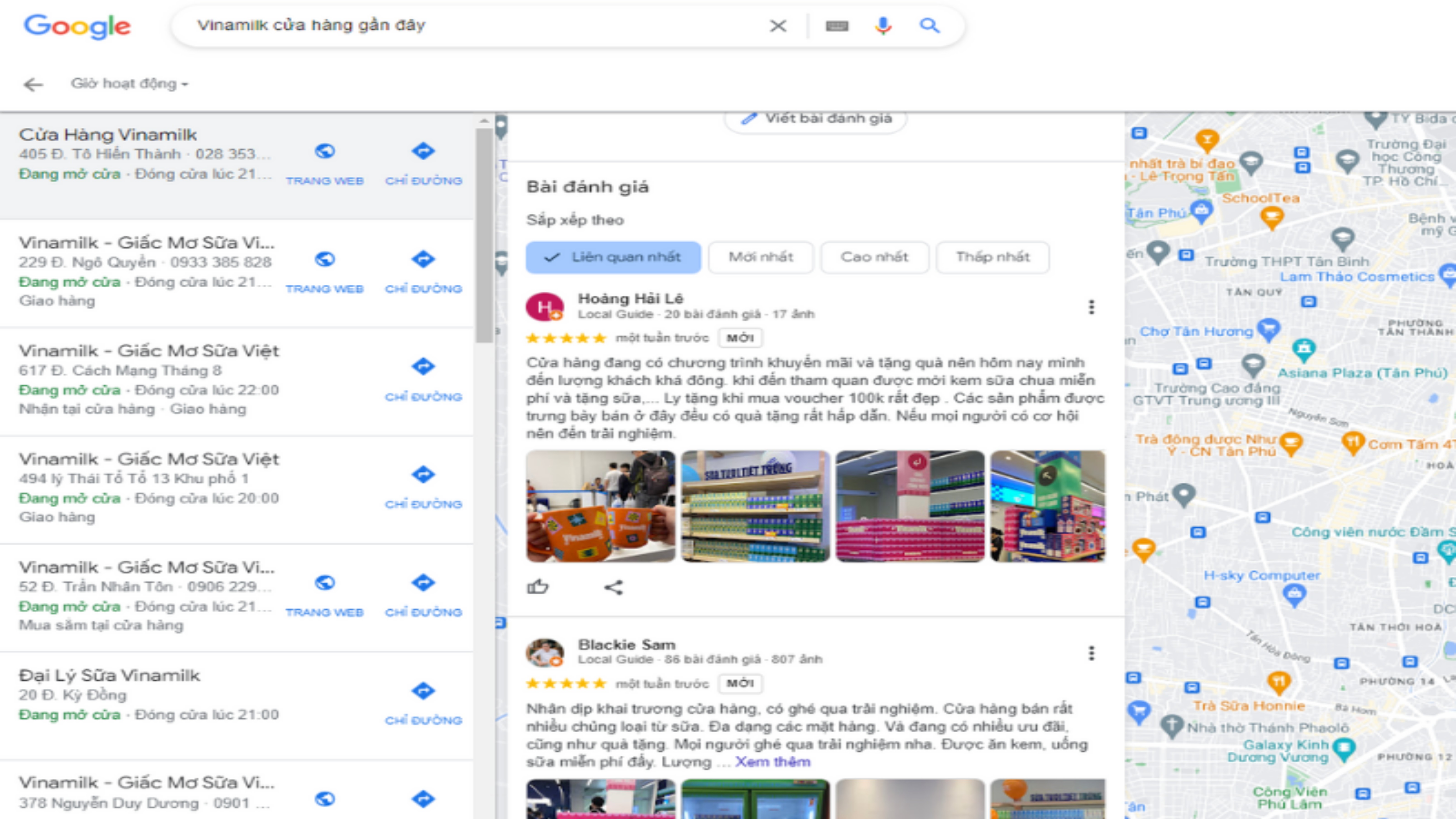The height and width of the screenshot is (819, 1456).
Task: Open options menu for Blackie Sam review
Action: 1092,653
